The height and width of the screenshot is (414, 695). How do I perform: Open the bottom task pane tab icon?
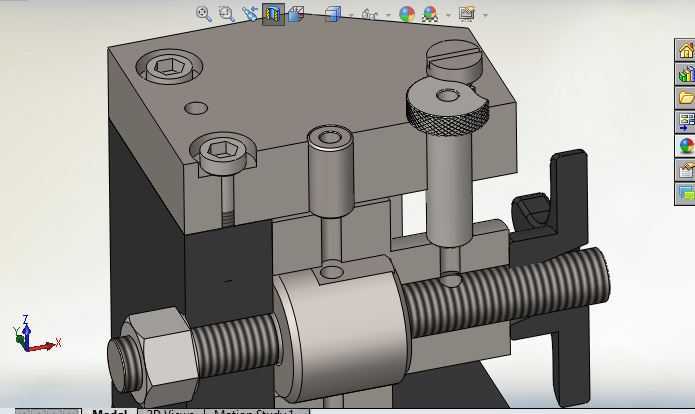coord(685,194)
